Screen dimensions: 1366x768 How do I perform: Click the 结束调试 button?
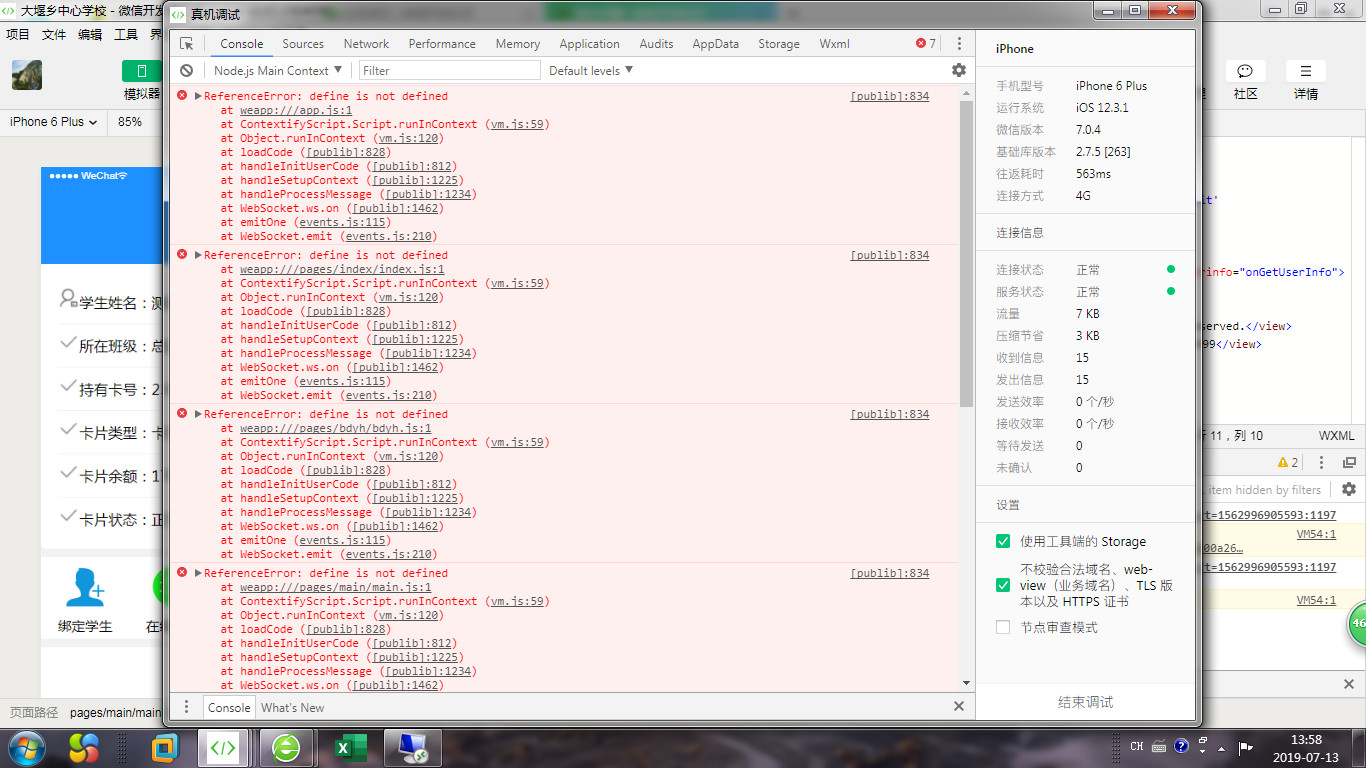click(x=1085, y=702)
